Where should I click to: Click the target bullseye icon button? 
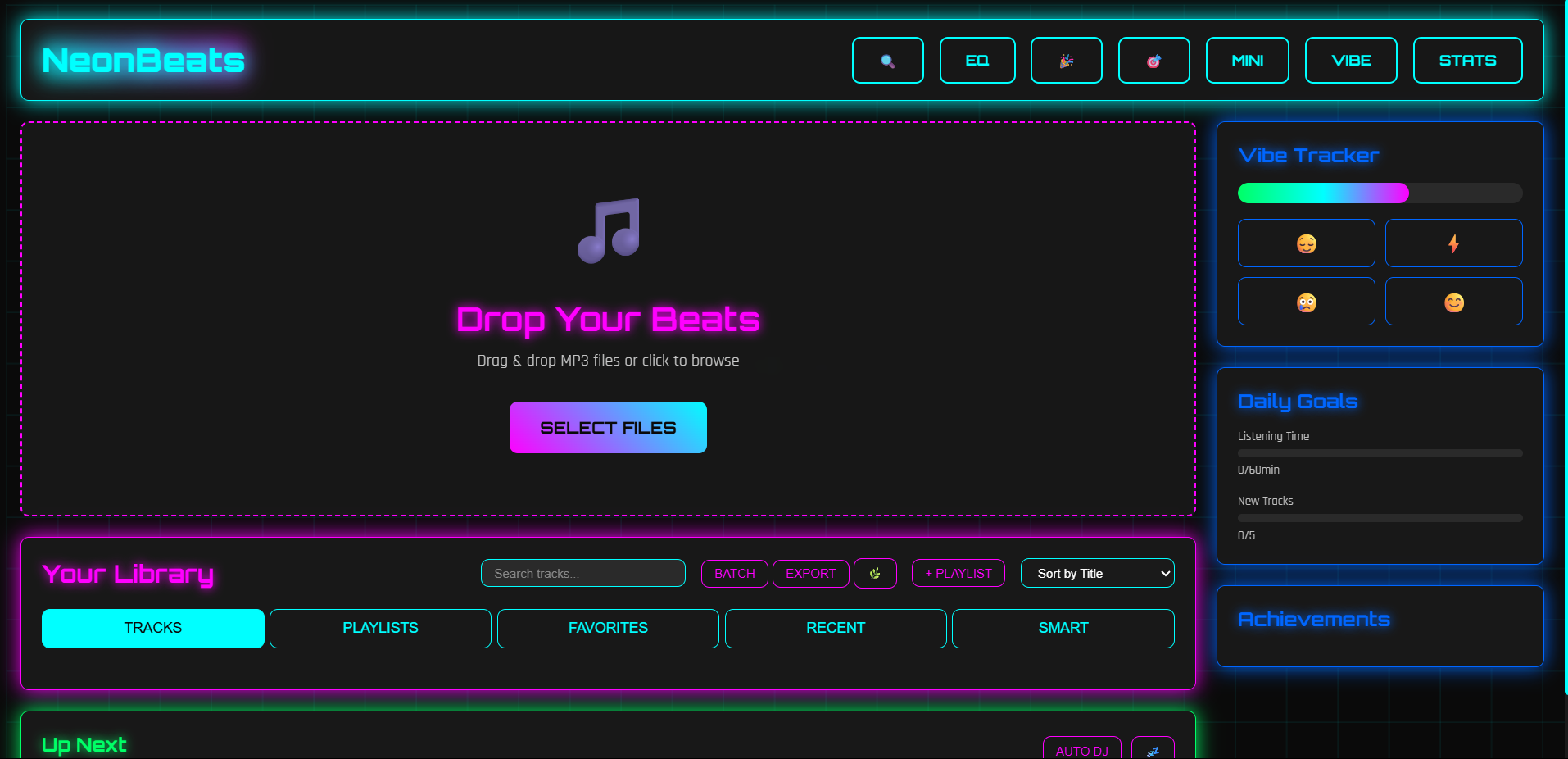(1153, 61)
